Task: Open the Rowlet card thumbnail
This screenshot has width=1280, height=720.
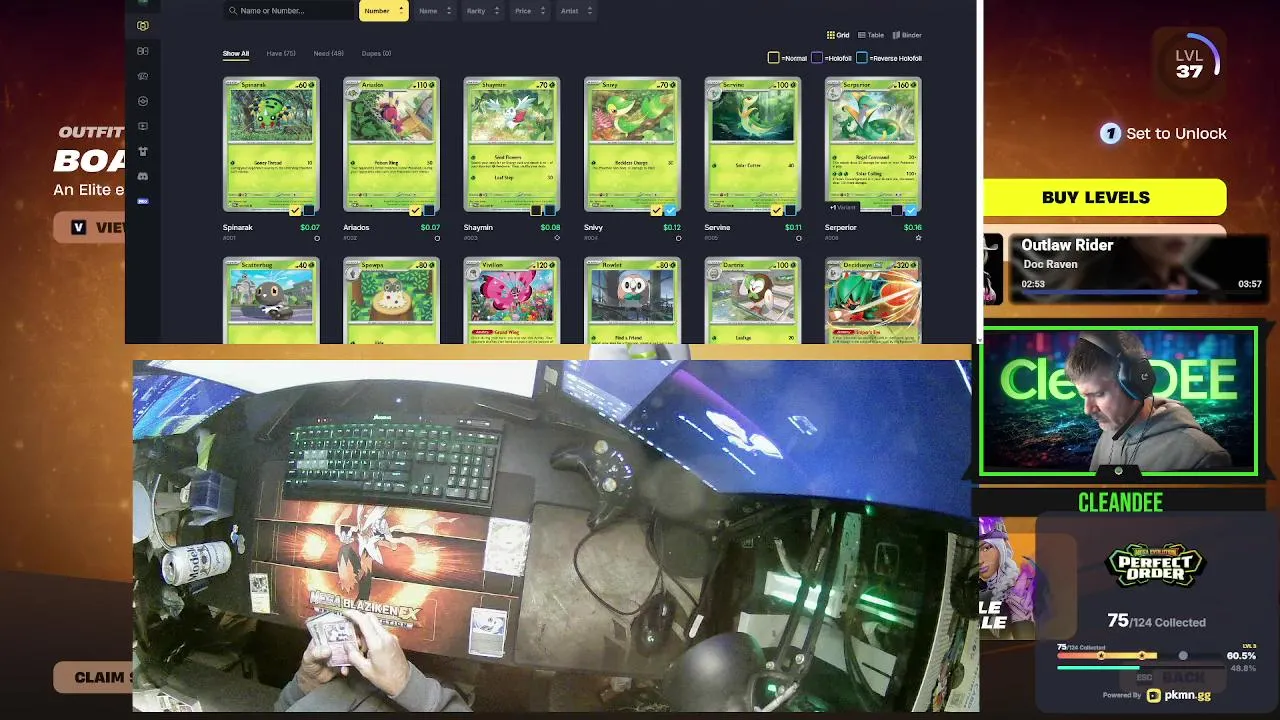Action: tap(632, 301)
